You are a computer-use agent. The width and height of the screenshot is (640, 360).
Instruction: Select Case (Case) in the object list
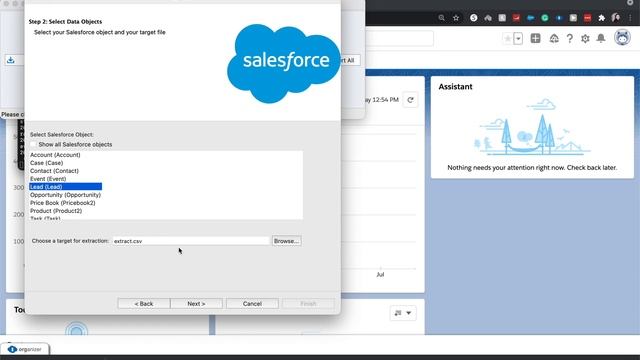tap(47, 163)
